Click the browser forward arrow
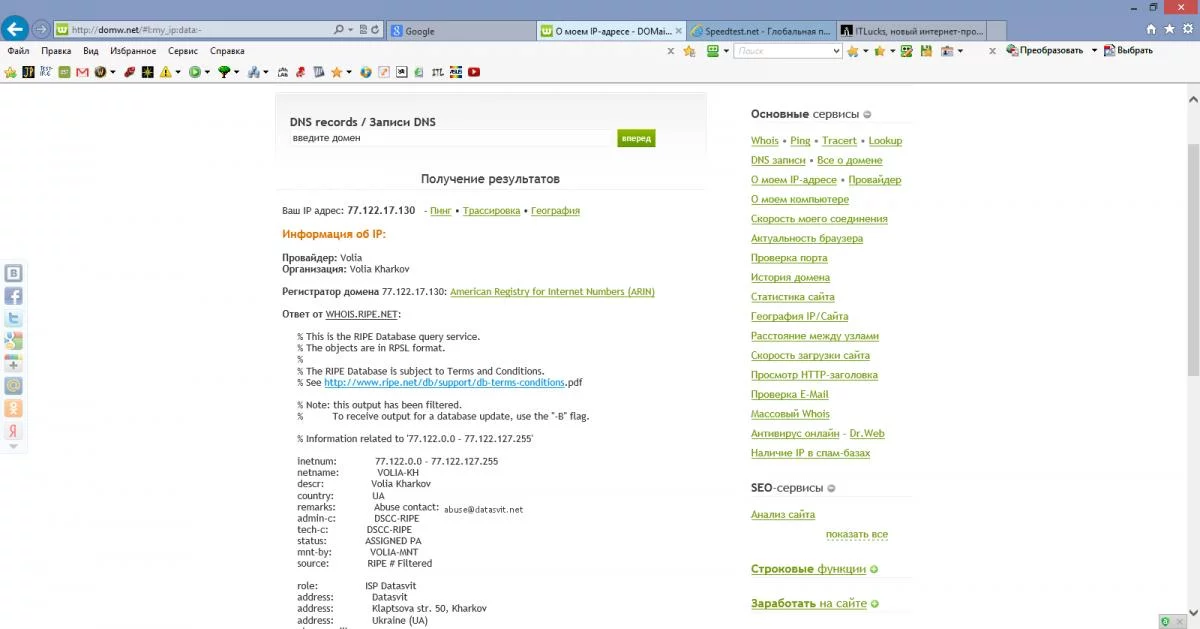The height and width of the screenshot is (629, 1200). [x=41, y=30]
